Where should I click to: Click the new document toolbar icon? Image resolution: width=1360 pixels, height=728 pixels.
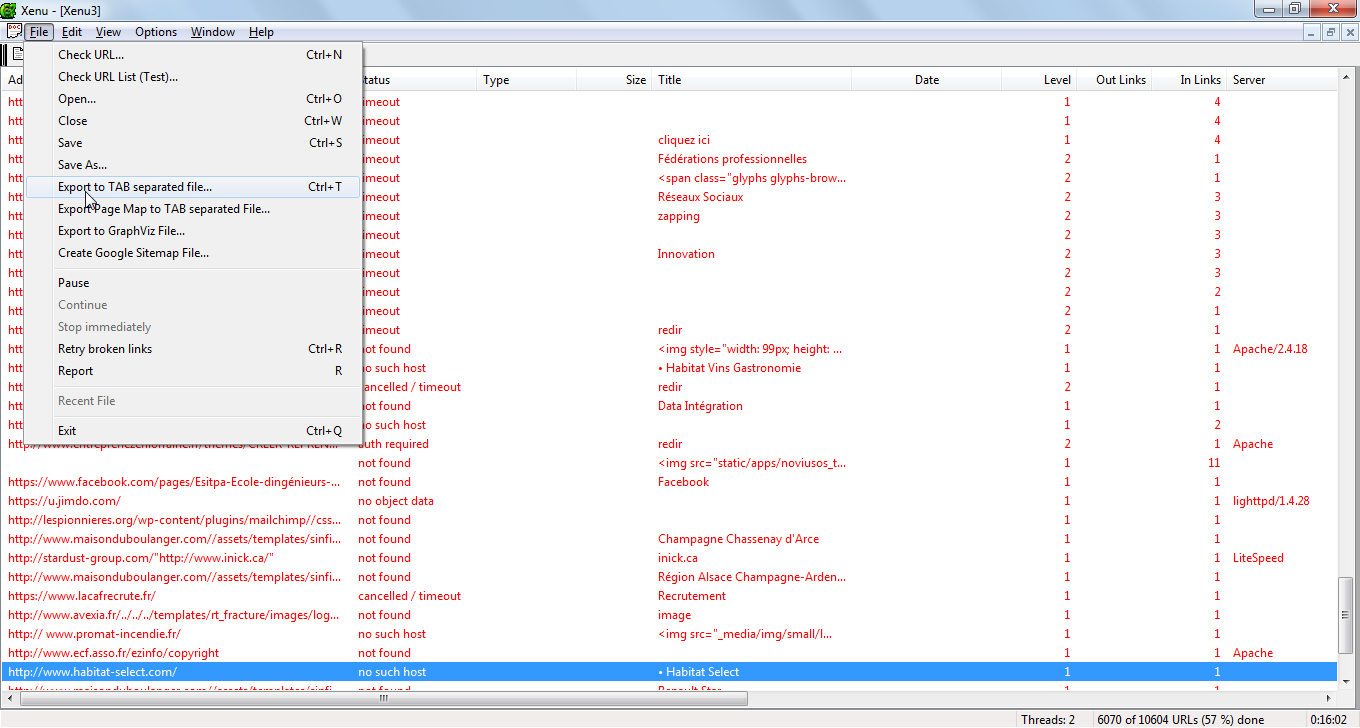pyautogui.click(x=16, y=54)
